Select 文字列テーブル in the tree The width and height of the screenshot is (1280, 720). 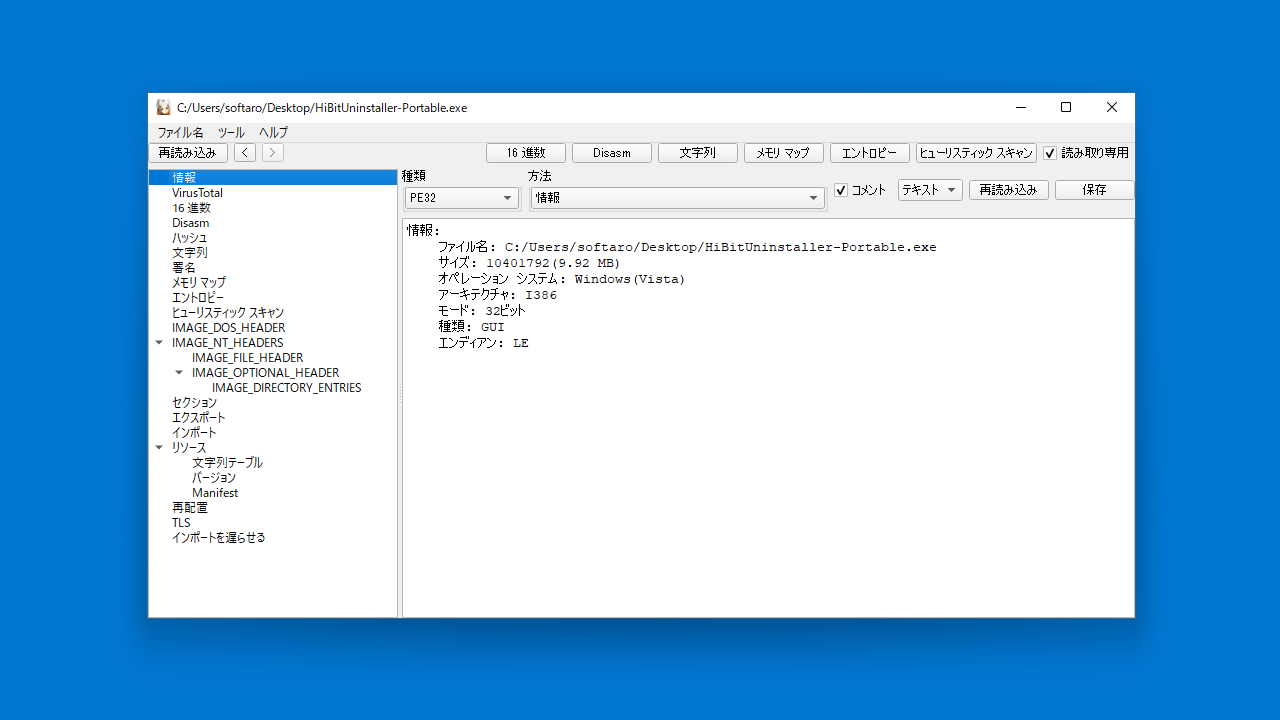(x=227, y=463)
